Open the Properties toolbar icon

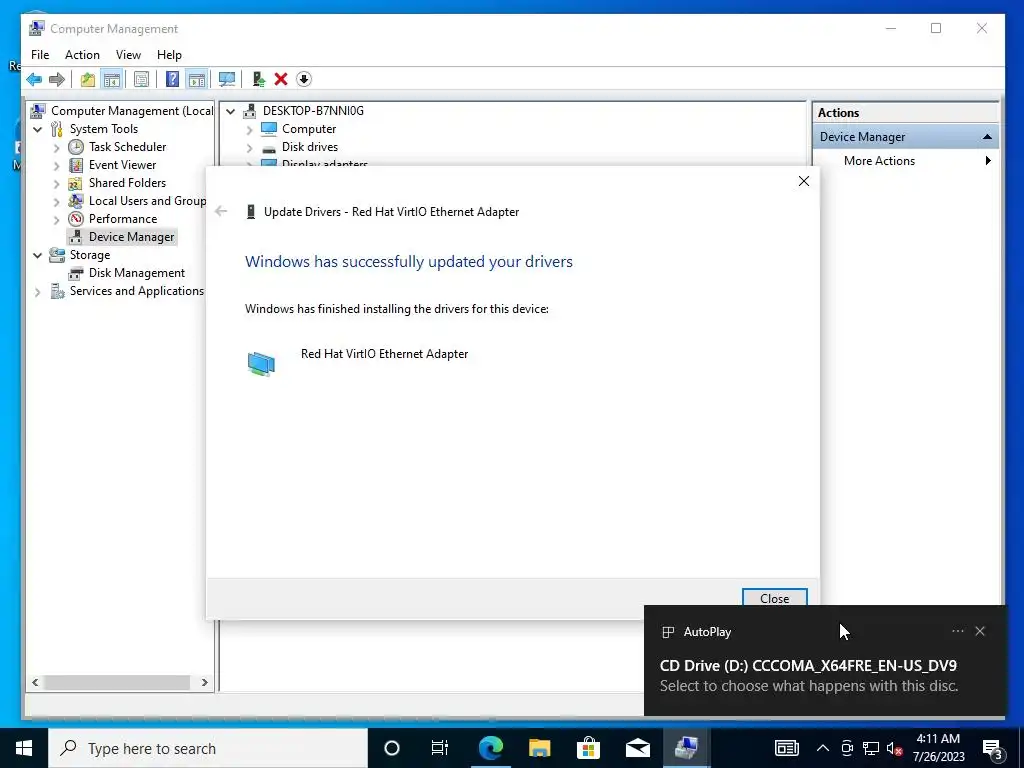coord(141,80)
